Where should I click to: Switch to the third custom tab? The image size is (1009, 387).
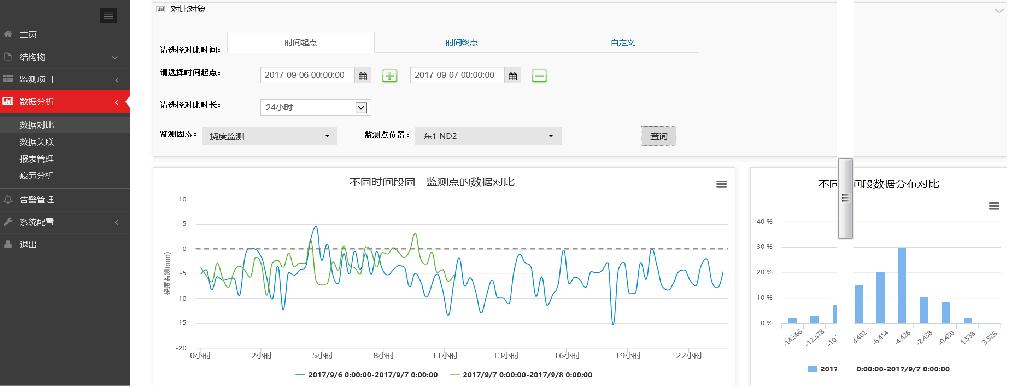[623, 42]
